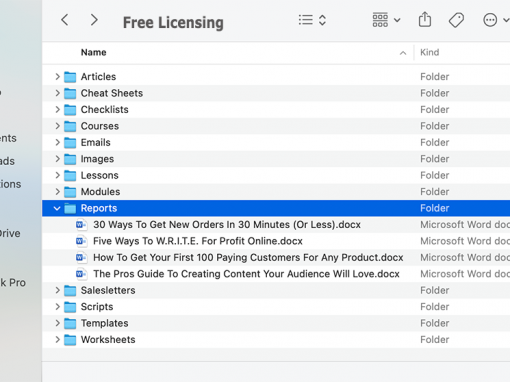Click the Word icon for First 100 Paying Customers
Image resolution: width=510 pixels, height=382 pixels.
pos(81,257)
